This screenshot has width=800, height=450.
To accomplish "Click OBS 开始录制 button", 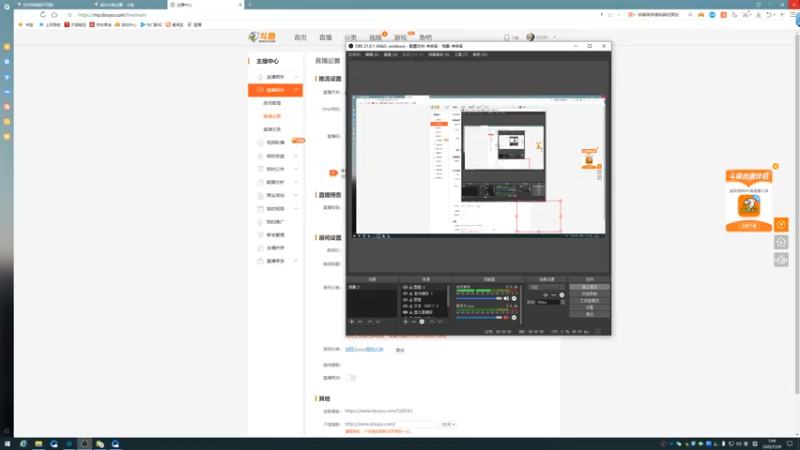I will click(589, 294).
